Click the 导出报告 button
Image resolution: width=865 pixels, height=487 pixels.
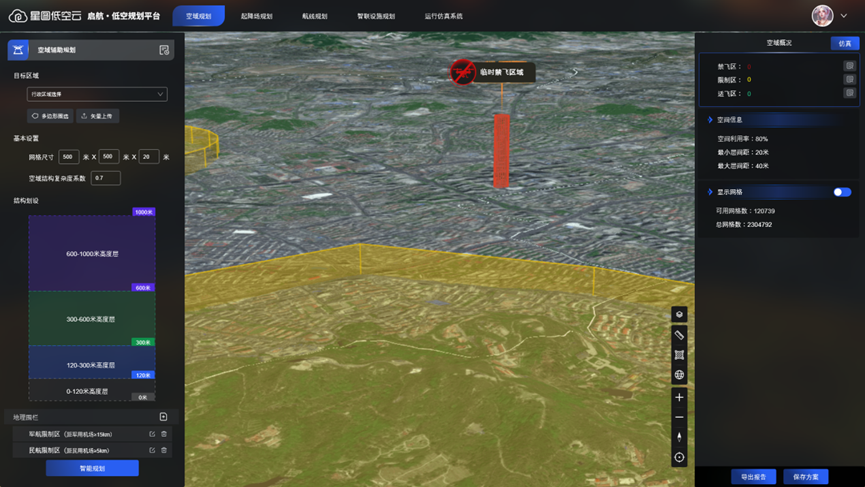tap(753, 477)
